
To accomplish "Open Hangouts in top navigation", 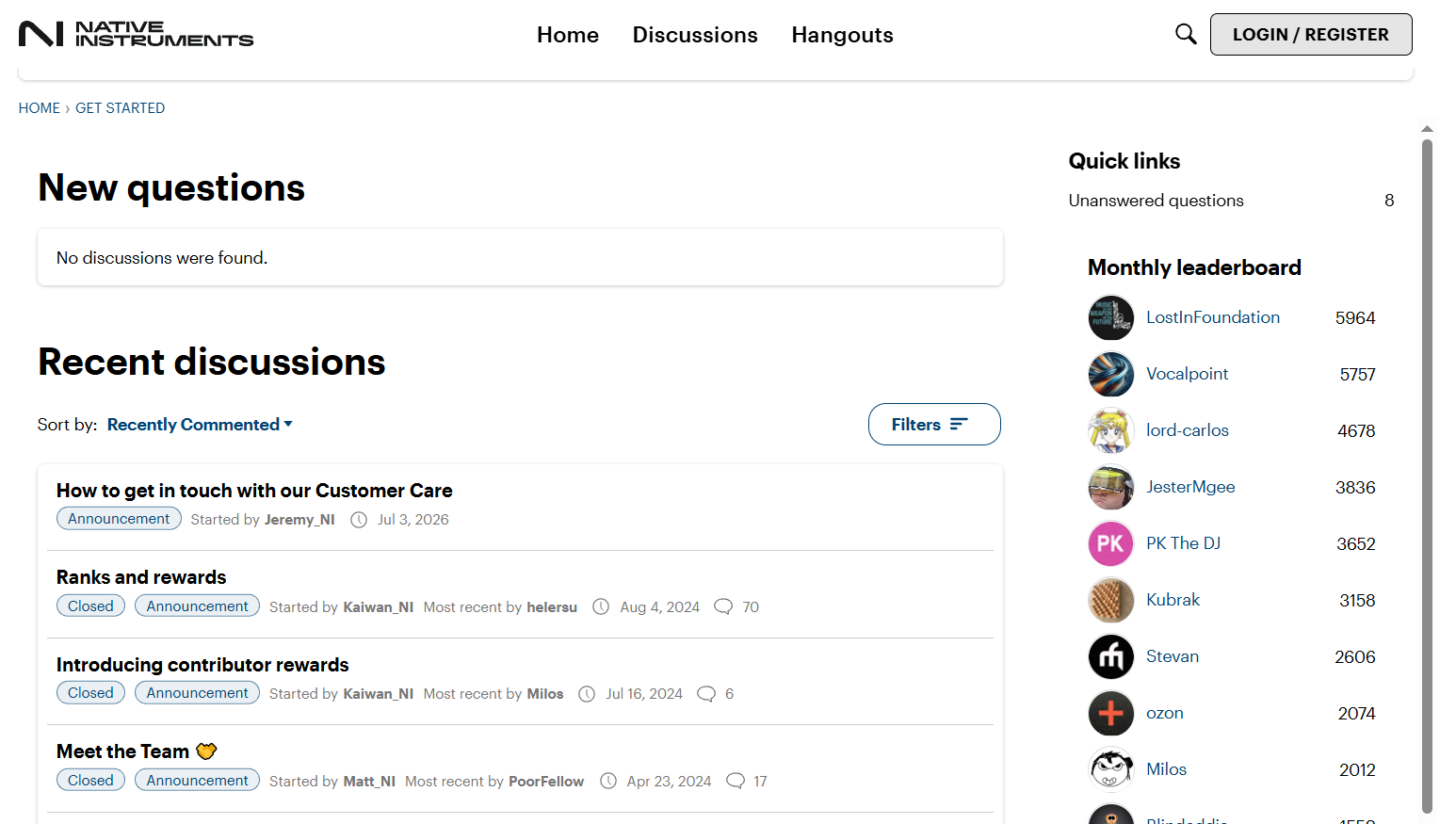I will pyautogui.click(x=842, y=35).
